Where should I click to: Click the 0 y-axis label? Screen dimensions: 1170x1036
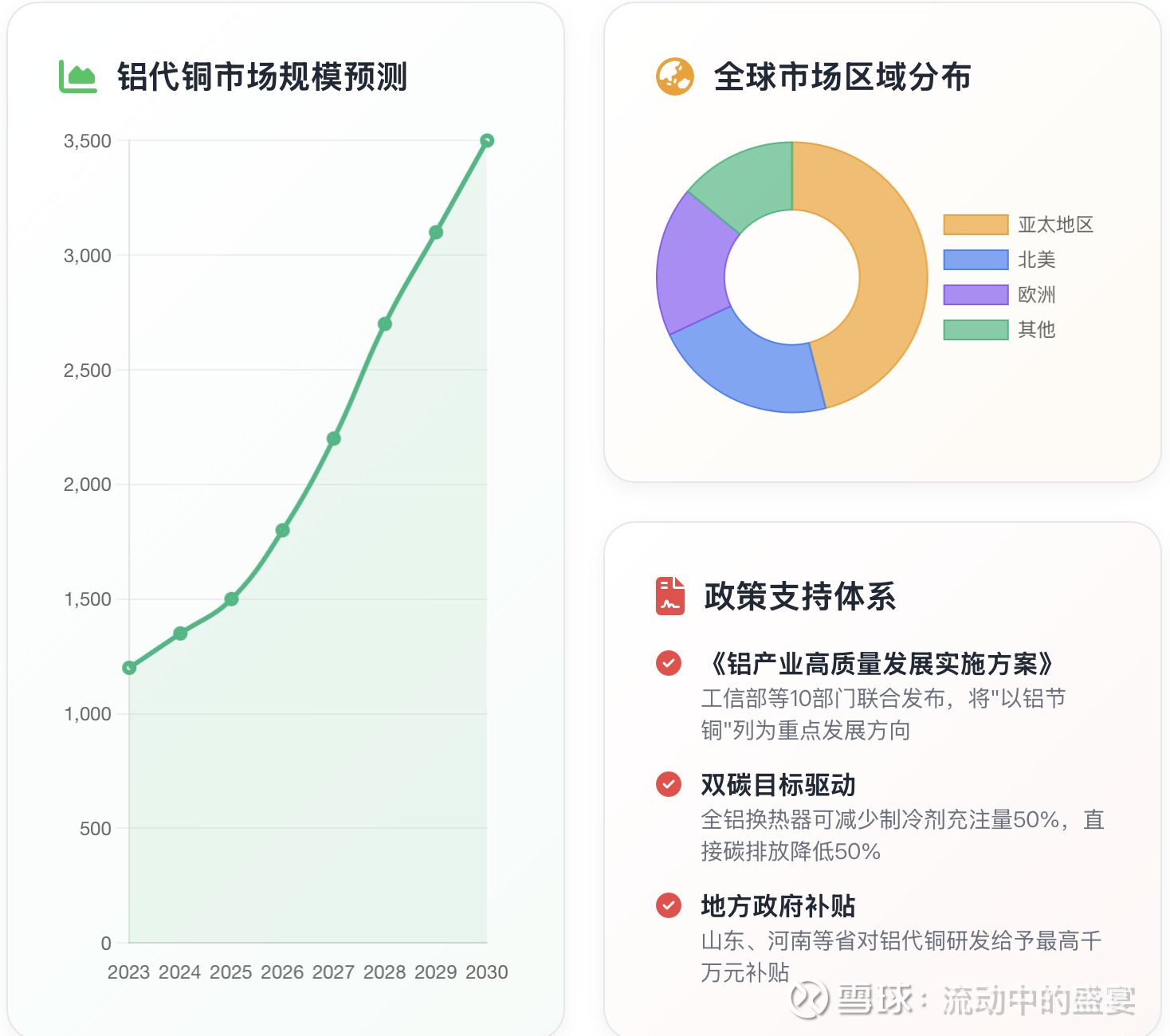pyautogui.click(x=106, y=944)
